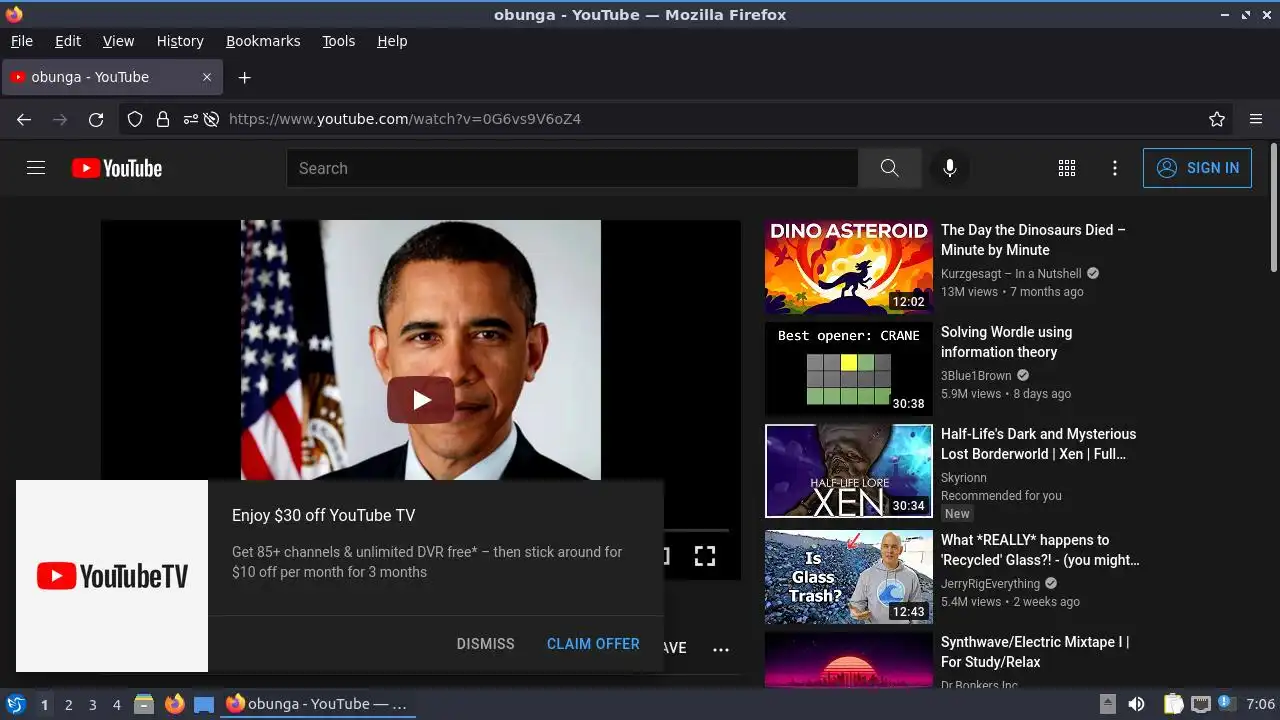
Task: Open 'Half-Life's Dark and Mysterious' title
Action: (1038, 444)
